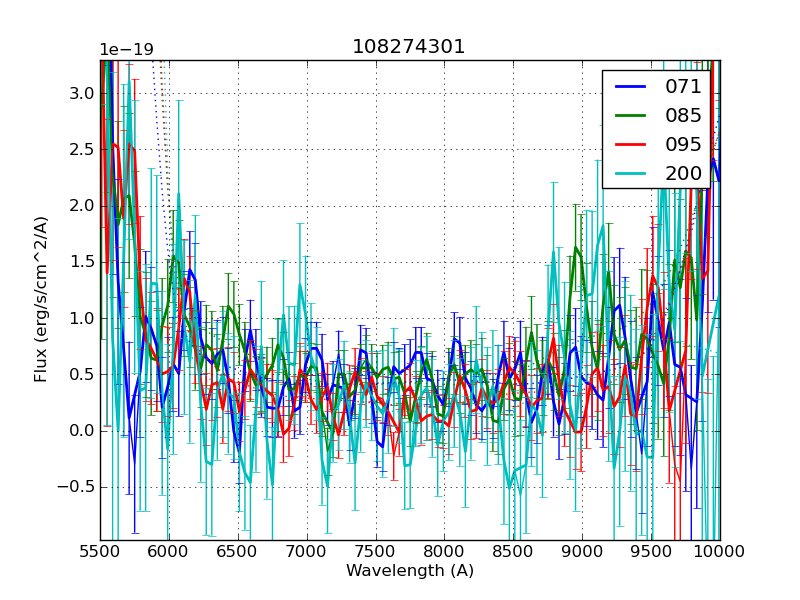
Task: Click the 1.5 y-axis tick label
Action: coord(80,262)
